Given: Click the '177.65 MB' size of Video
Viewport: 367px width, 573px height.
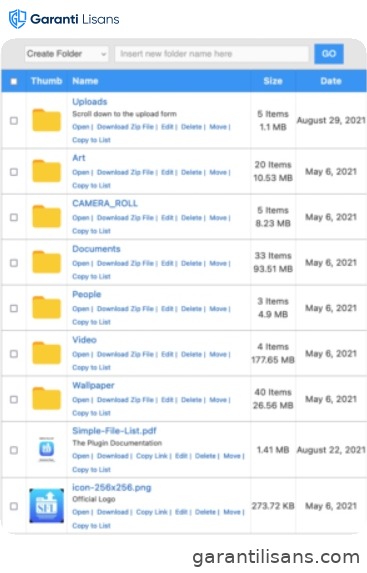Looking at the screenshot, I should [x=273, y=360].
